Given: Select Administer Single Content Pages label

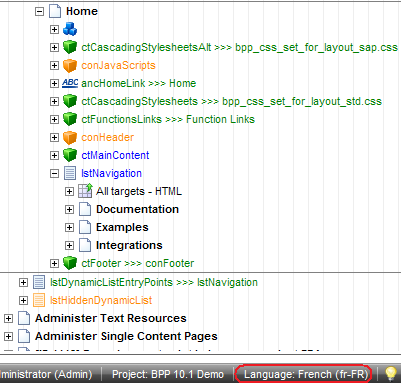Looking at the screenshot, I should coord(126,337).
